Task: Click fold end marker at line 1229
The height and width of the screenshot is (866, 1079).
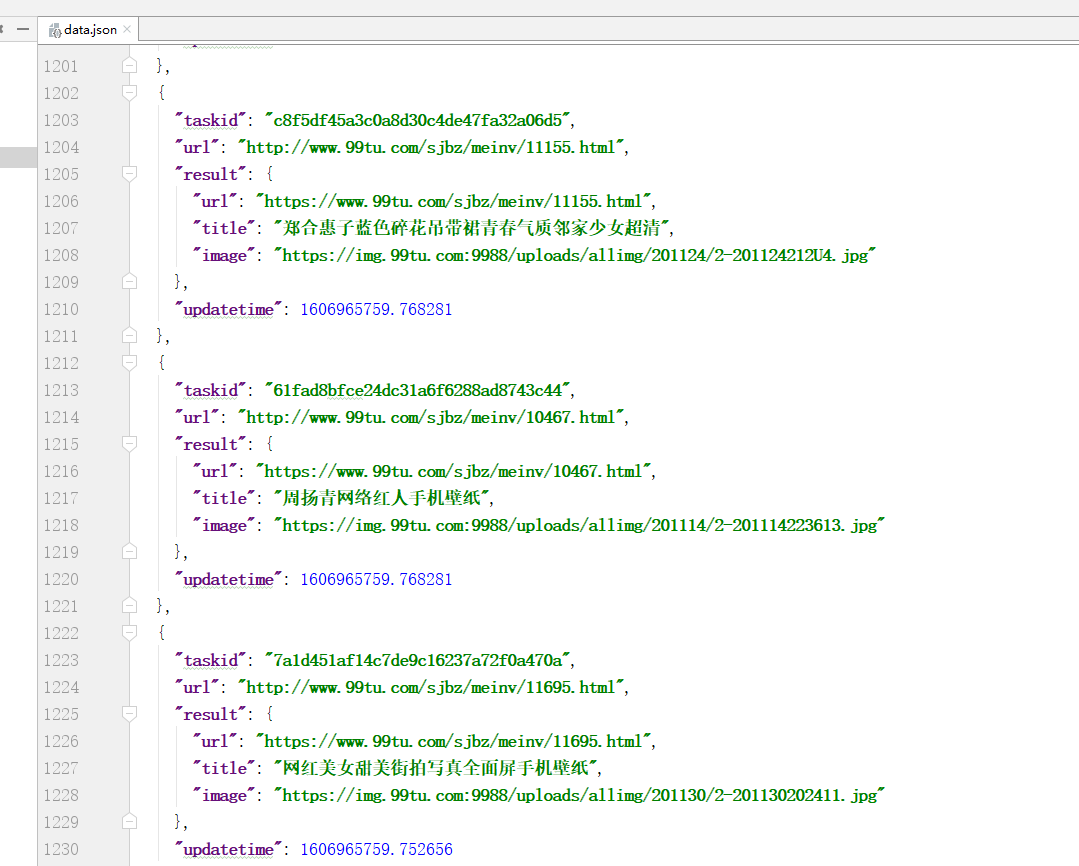Action: click(x=129, y=821)
